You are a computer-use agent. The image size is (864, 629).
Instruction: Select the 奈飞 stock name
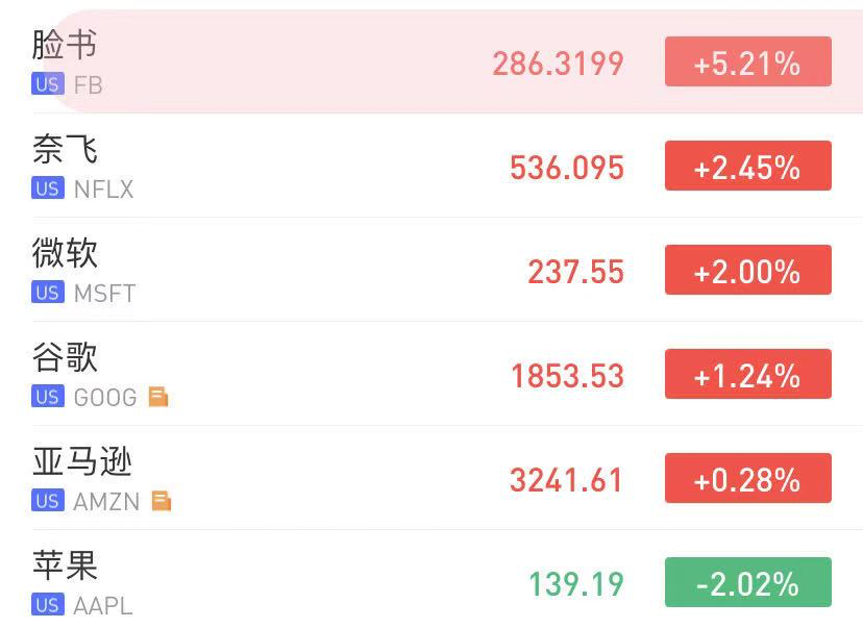click(x=65, y=150)
